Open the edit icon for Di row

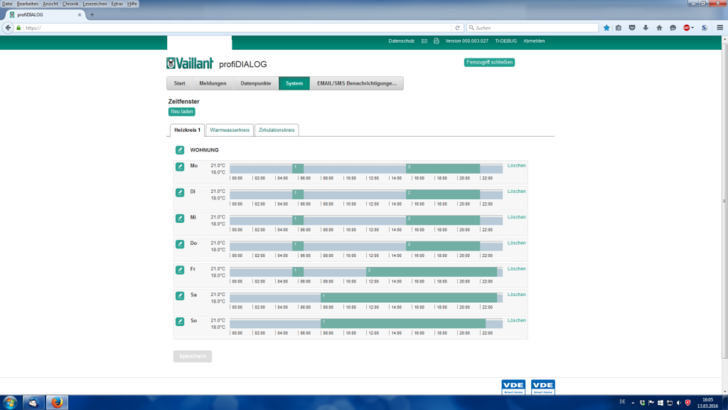click(180, 192)
